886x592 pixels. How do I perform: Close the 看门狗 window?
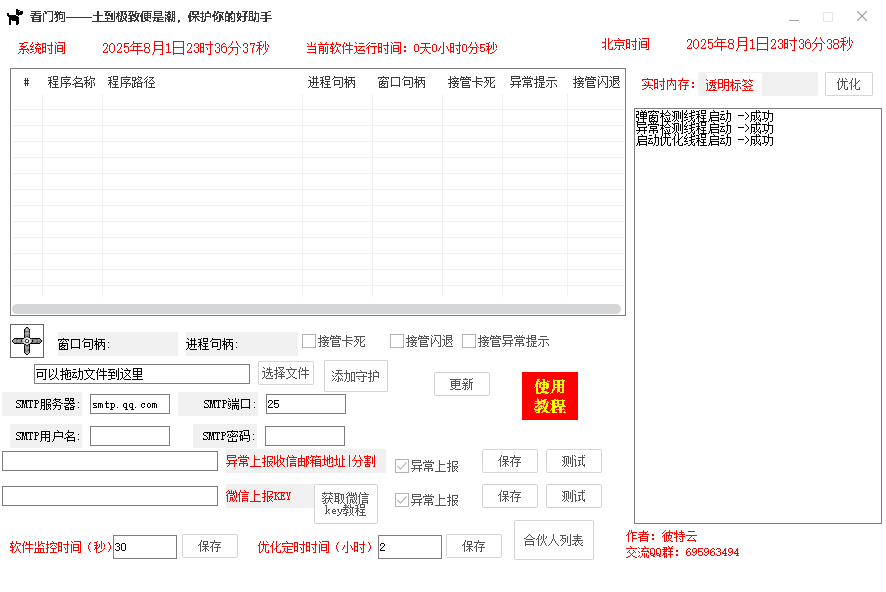(x=862, y=16)
